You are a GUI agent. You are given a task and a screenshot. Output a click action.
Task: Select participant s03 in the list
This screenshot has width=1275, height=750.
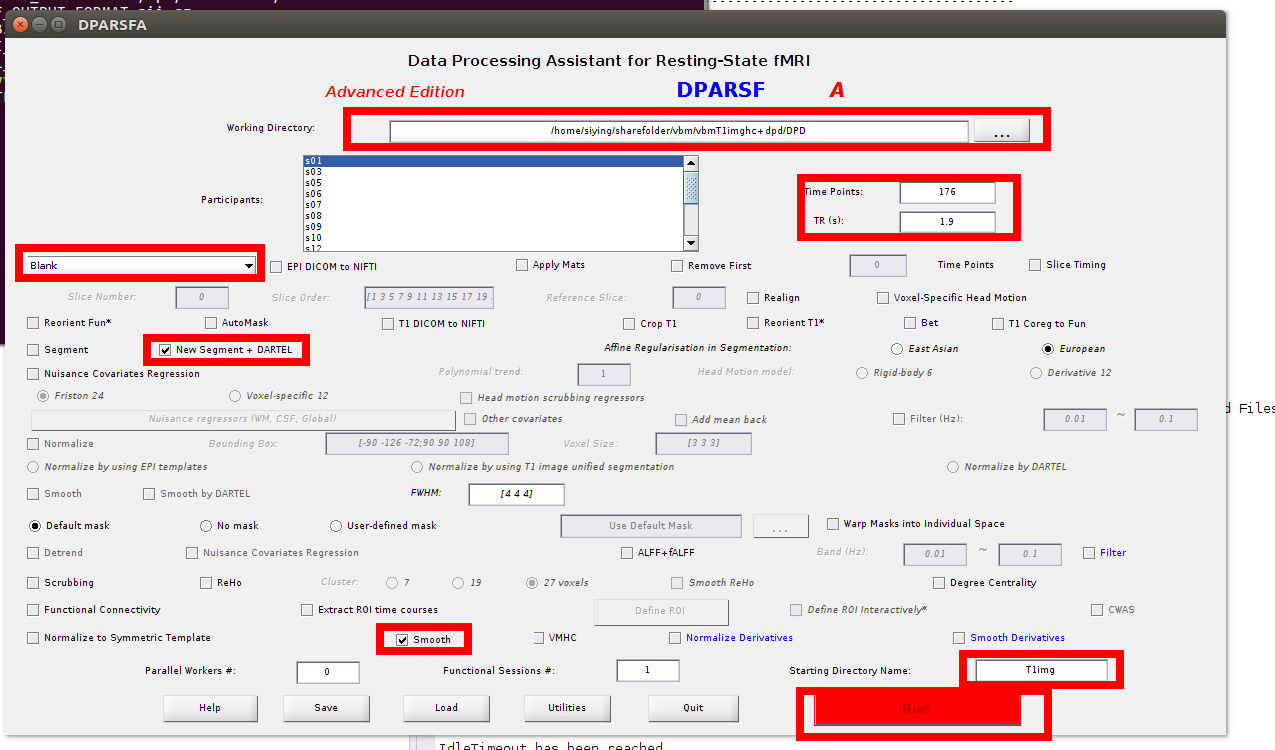pyautogui.click(x=493, y=171)
